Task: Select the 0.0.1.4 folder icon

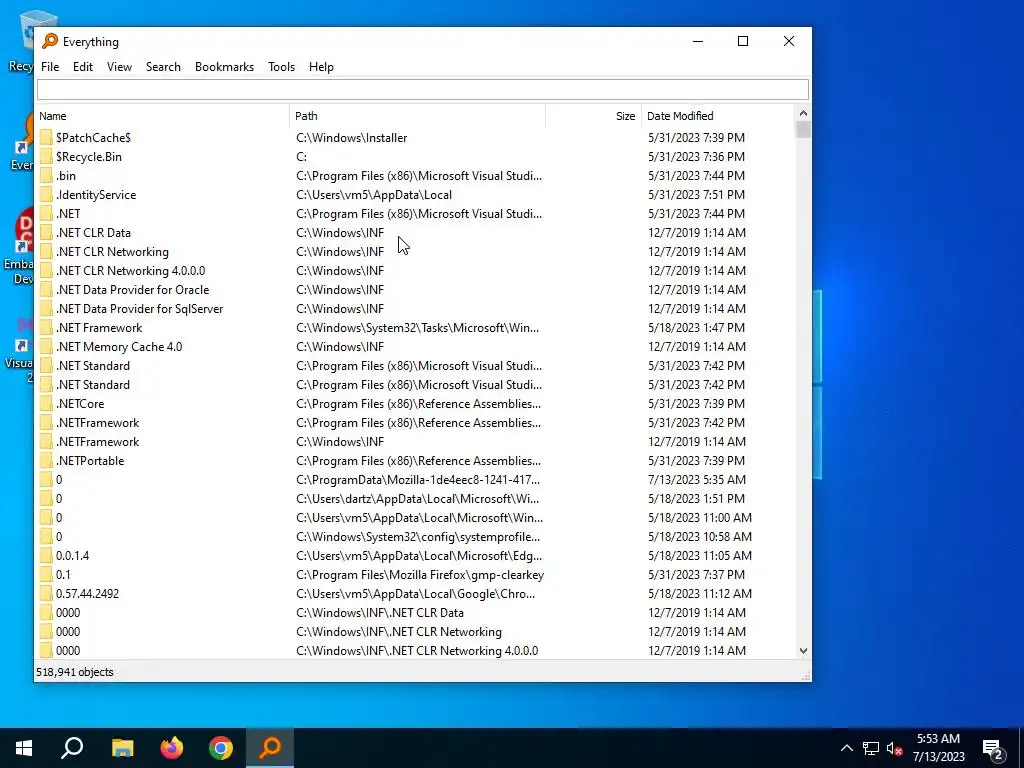Action: coord(46,556)
